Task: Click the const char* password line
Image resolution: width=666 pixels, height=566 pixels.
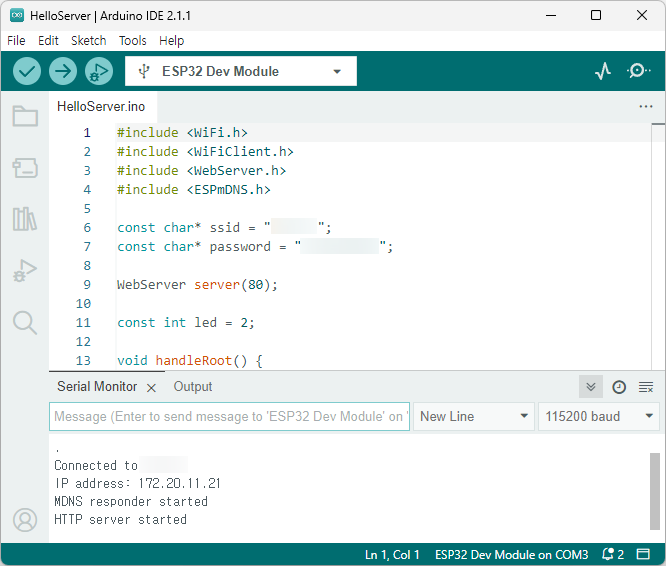Action: [x=255, y=247]
